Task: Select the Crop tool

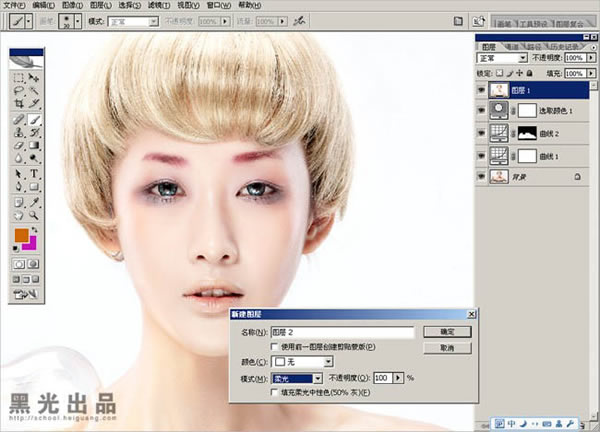Action: point(19,103)
